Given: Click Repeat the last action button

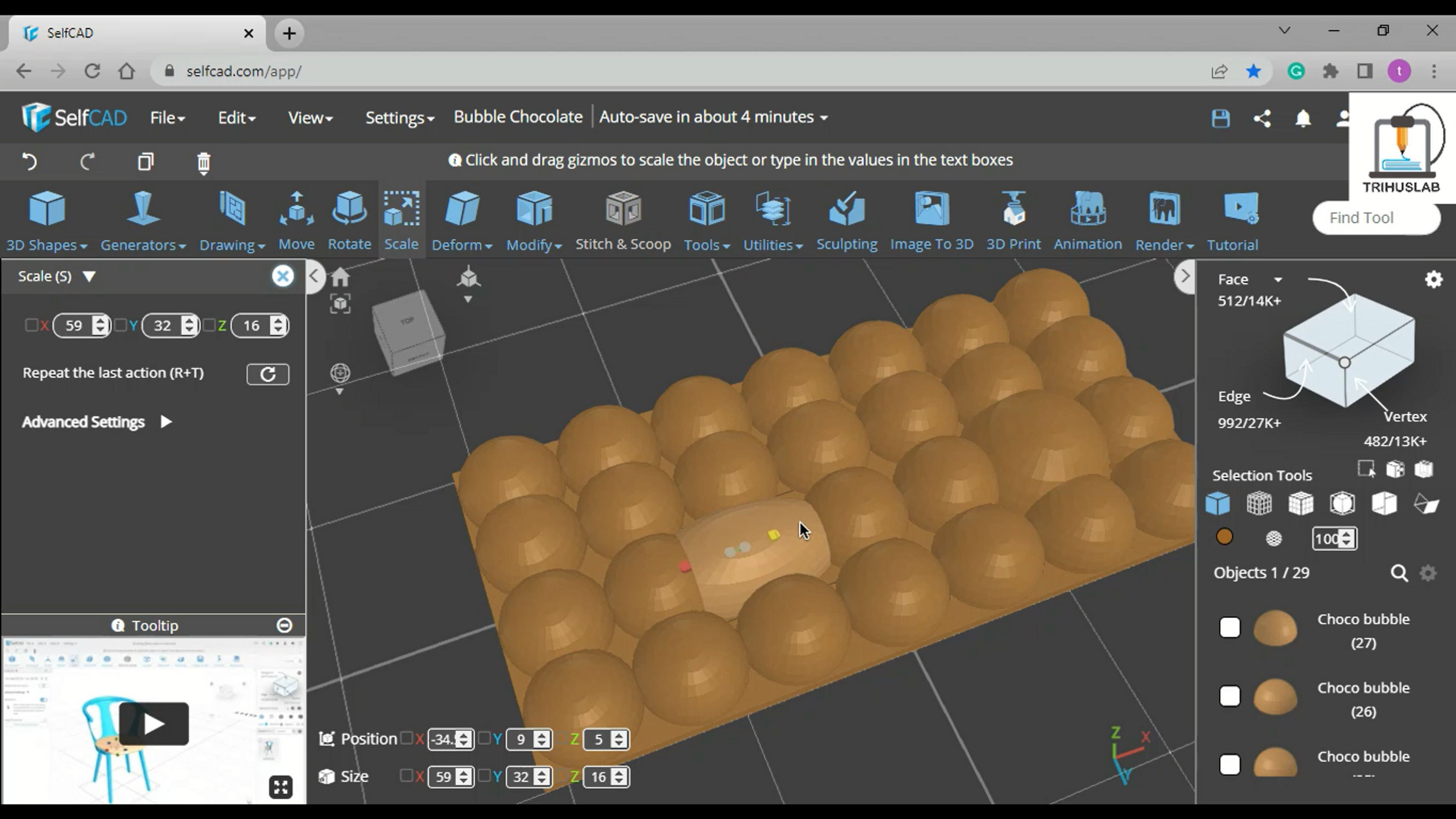Looking at the screenshot, I should point(268,374).
